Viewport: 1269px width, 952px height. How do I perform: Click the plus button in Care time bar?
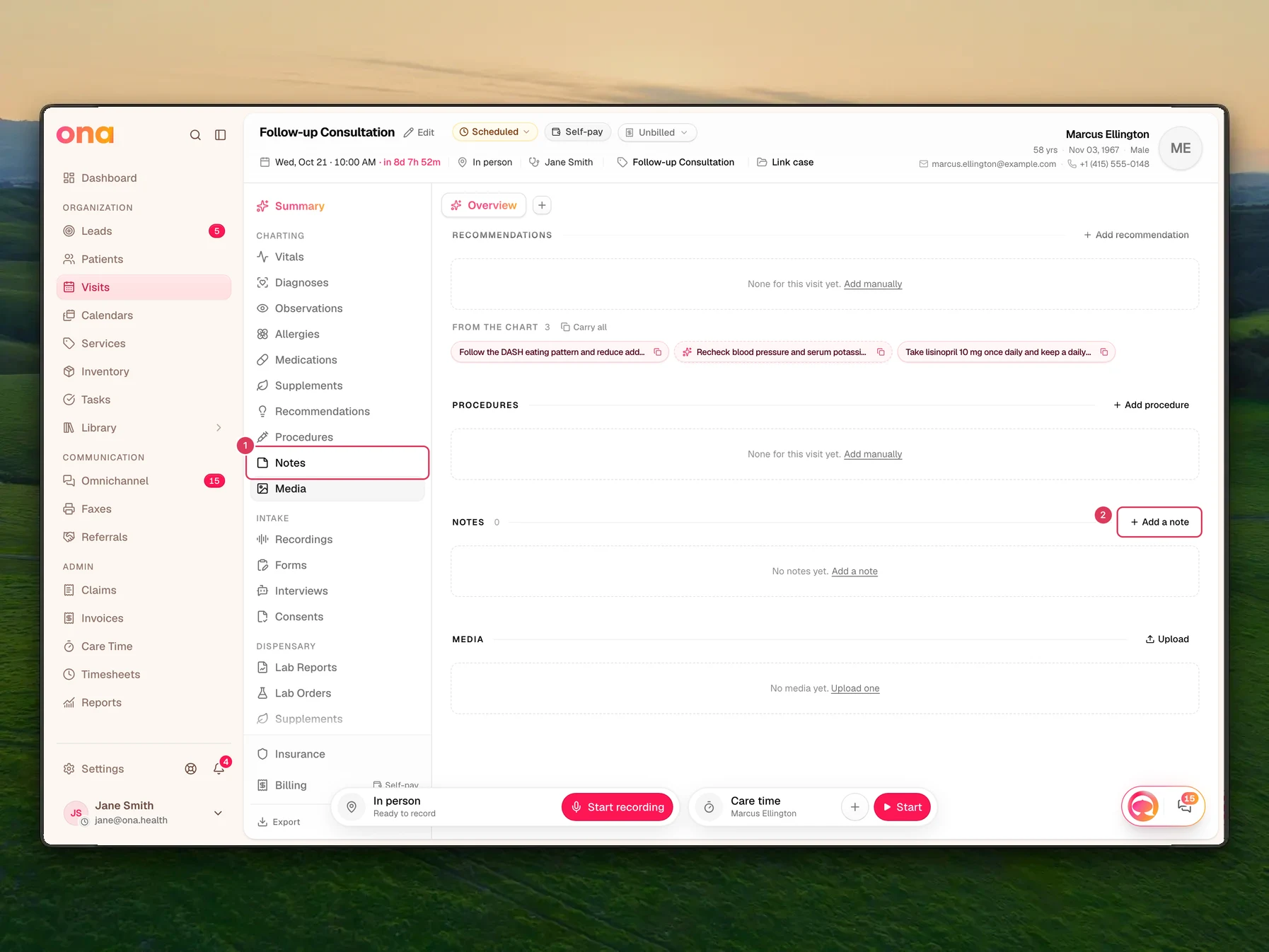(x=854, y=807)
